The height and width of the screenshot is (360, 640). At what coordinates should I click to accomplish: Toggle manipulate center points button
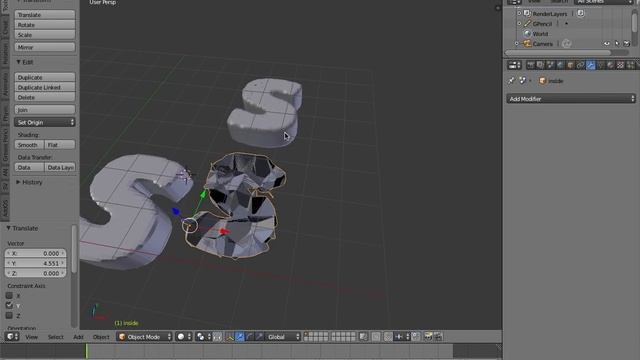coord(218,336)
